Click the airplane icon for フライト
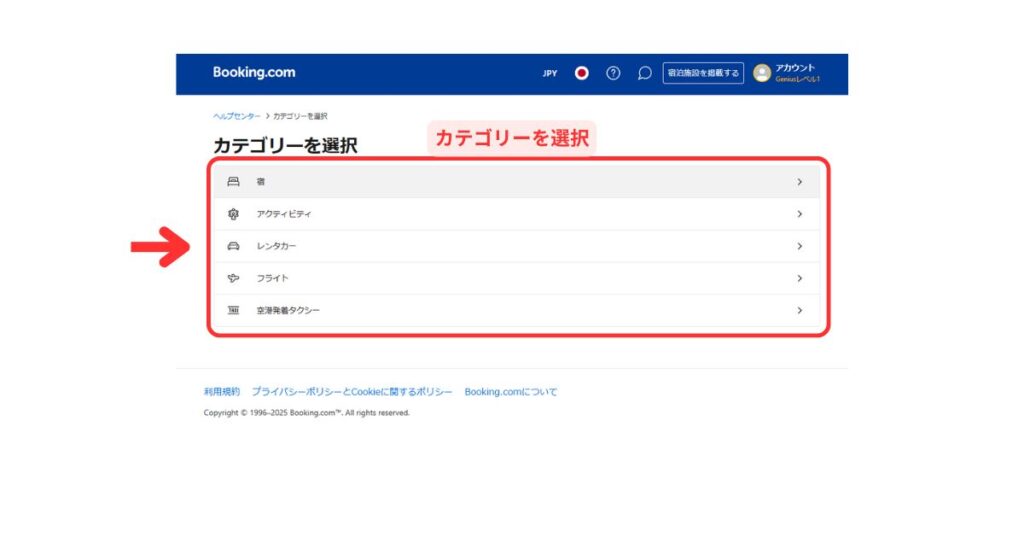The image size is (1024, 538). [x=233, y=278]
